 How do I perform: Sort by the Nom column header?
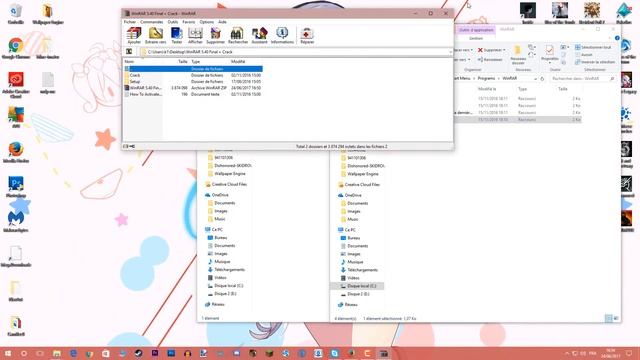[x=129, y=61]
